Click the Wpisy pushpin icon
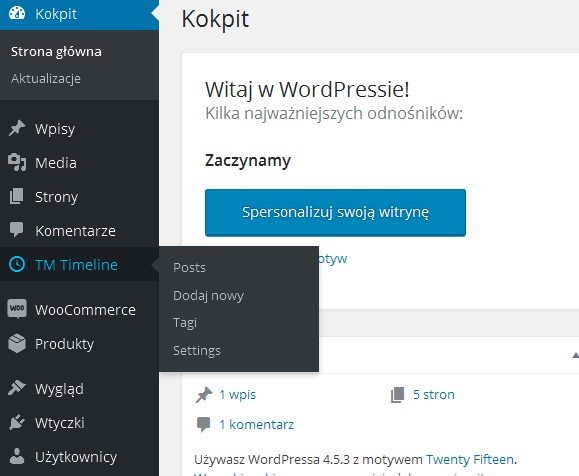Viewport: 579px width, 476px height. click(17, 129)
